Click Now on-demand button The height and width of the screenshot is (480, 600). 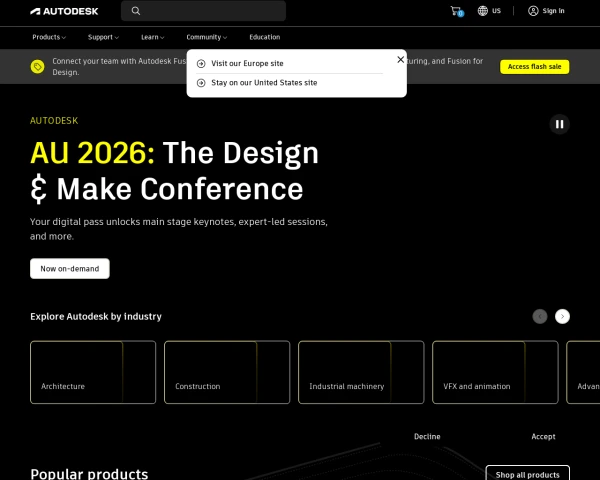(x=70, y=268)
